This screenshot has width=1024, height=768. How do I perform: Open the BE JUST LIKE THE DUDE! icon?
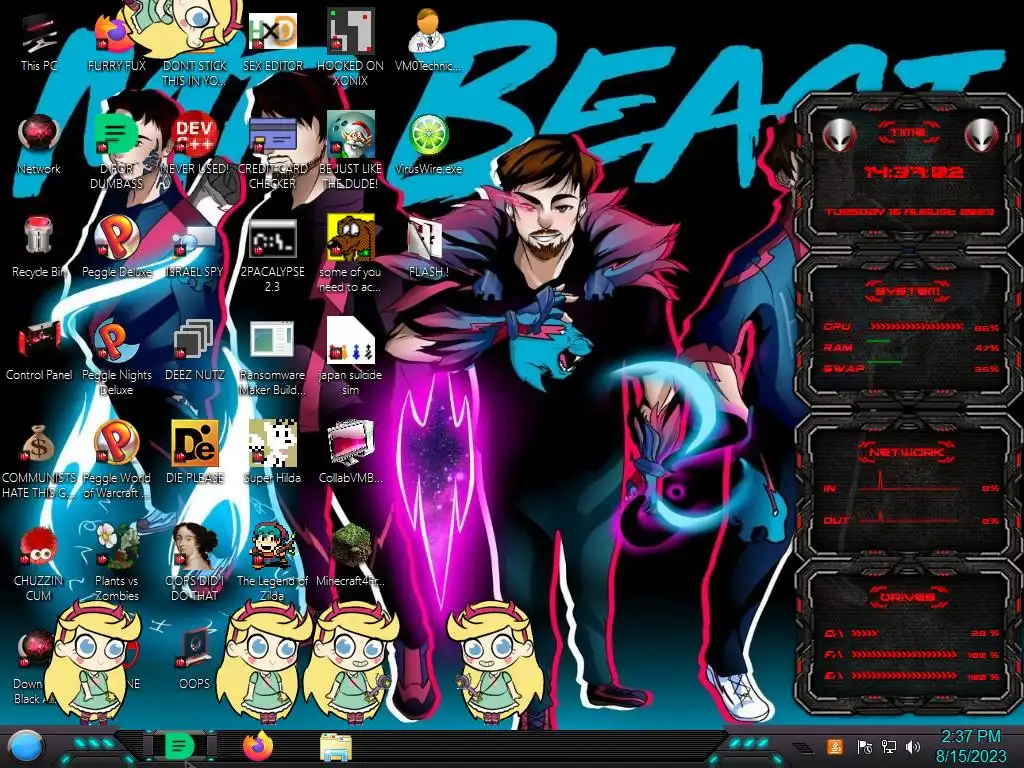coord(350,152)
